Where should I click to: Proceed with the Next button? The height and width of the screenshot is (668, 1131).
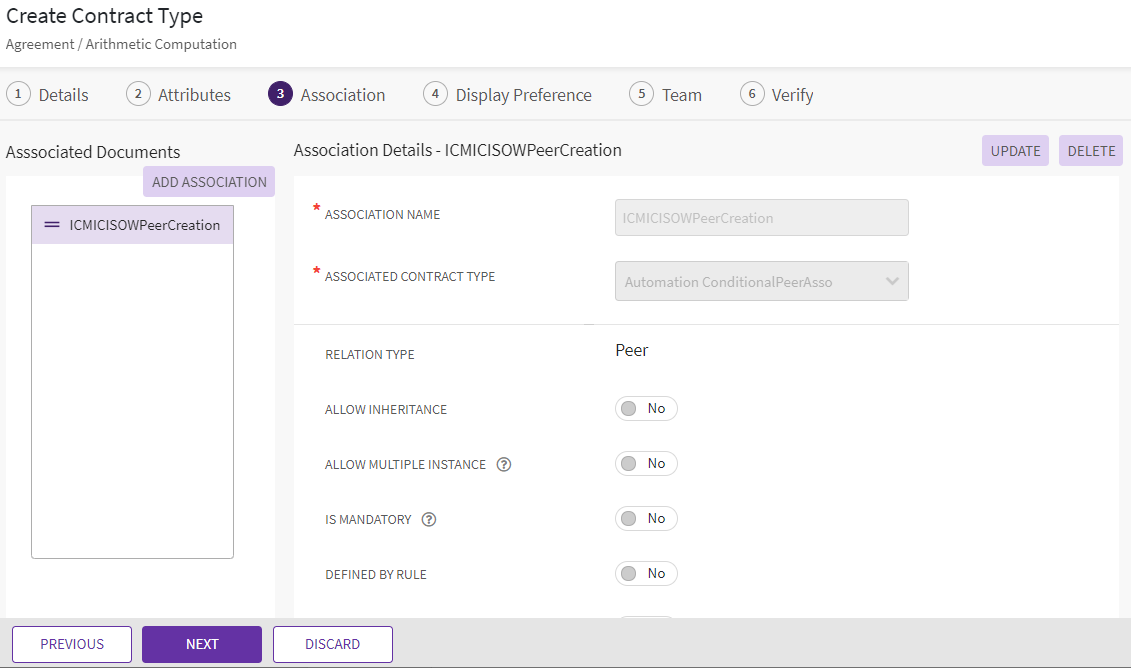pos(202,644)
